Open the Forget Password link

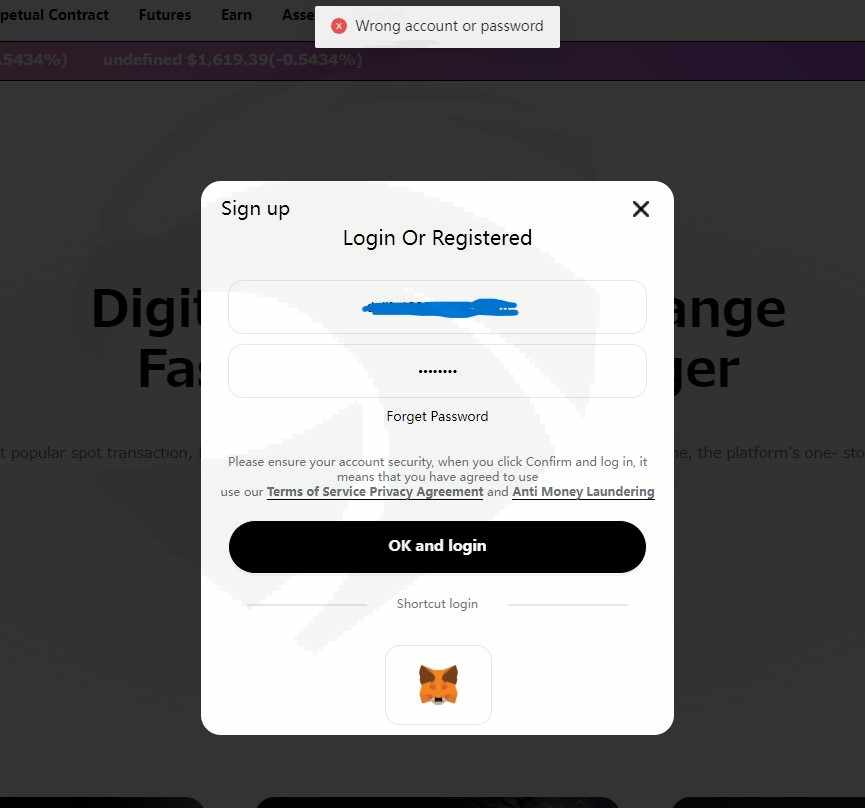pos(437,416)
